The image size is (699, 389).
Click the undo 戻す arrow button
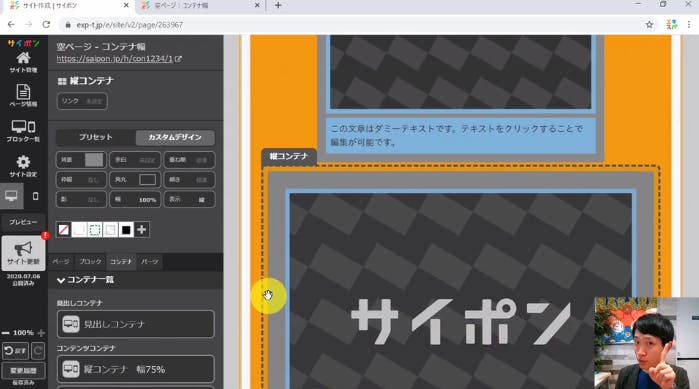pyautogui.click(x=15, y=351)
